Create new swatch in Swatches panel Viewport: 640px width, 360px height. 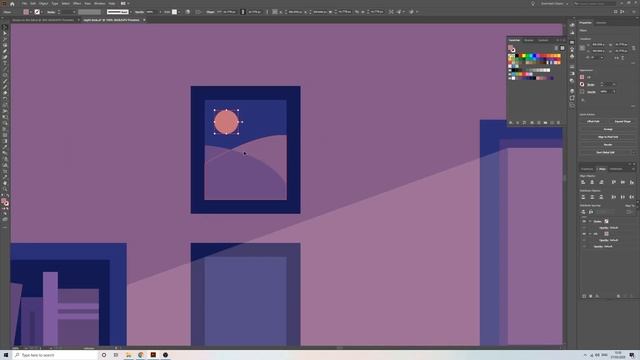(x=552, y=122)
